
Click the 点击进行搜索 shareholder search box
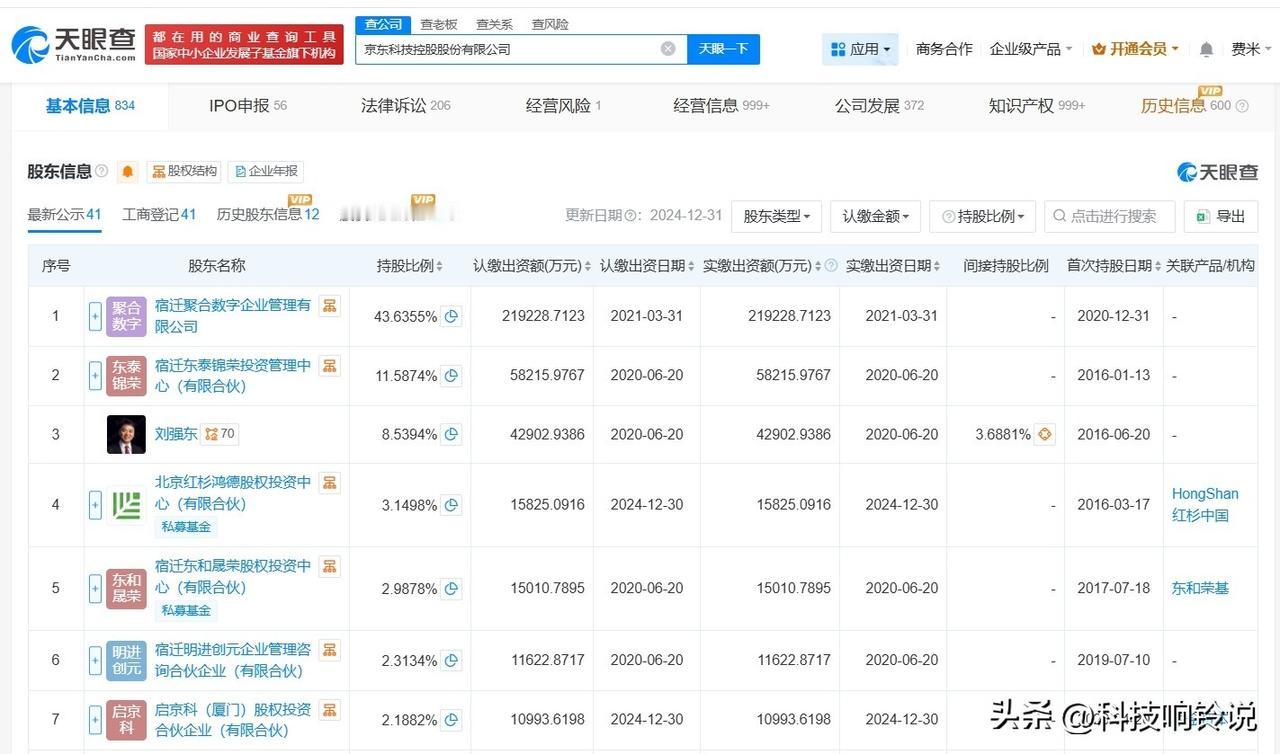1110,216
